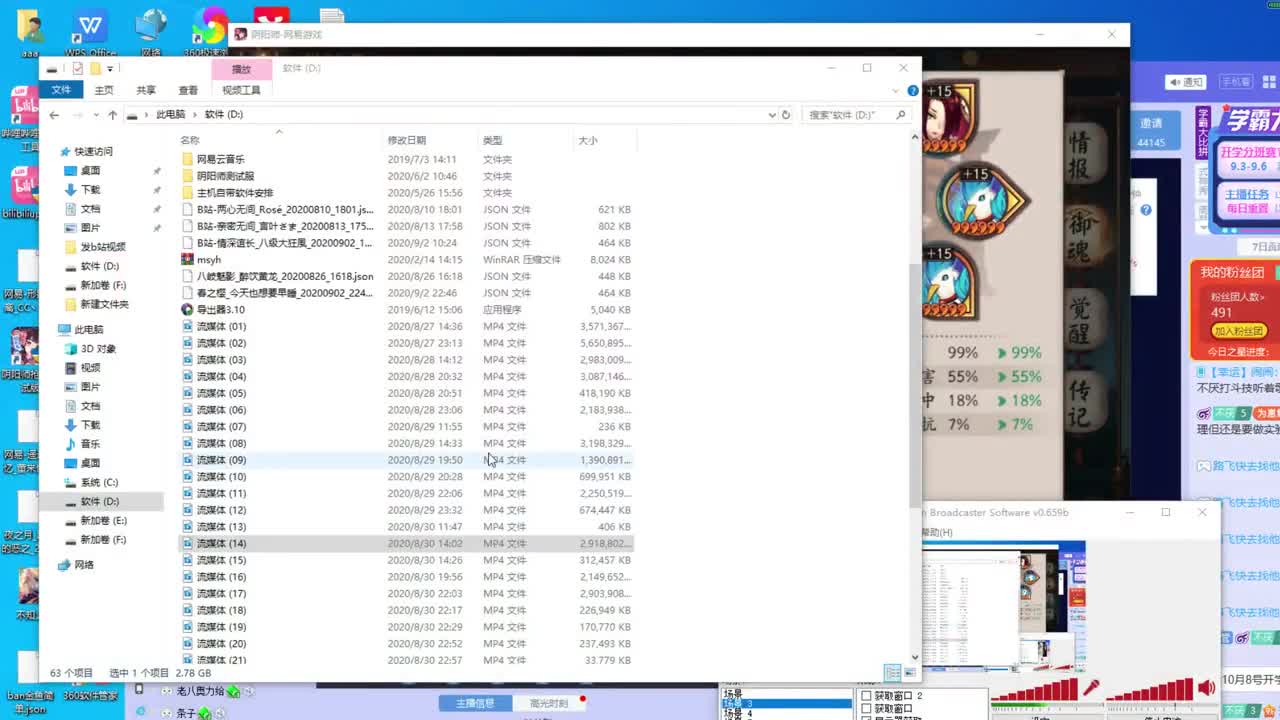Mute the microphone icon in broadcaster software

1091,688
